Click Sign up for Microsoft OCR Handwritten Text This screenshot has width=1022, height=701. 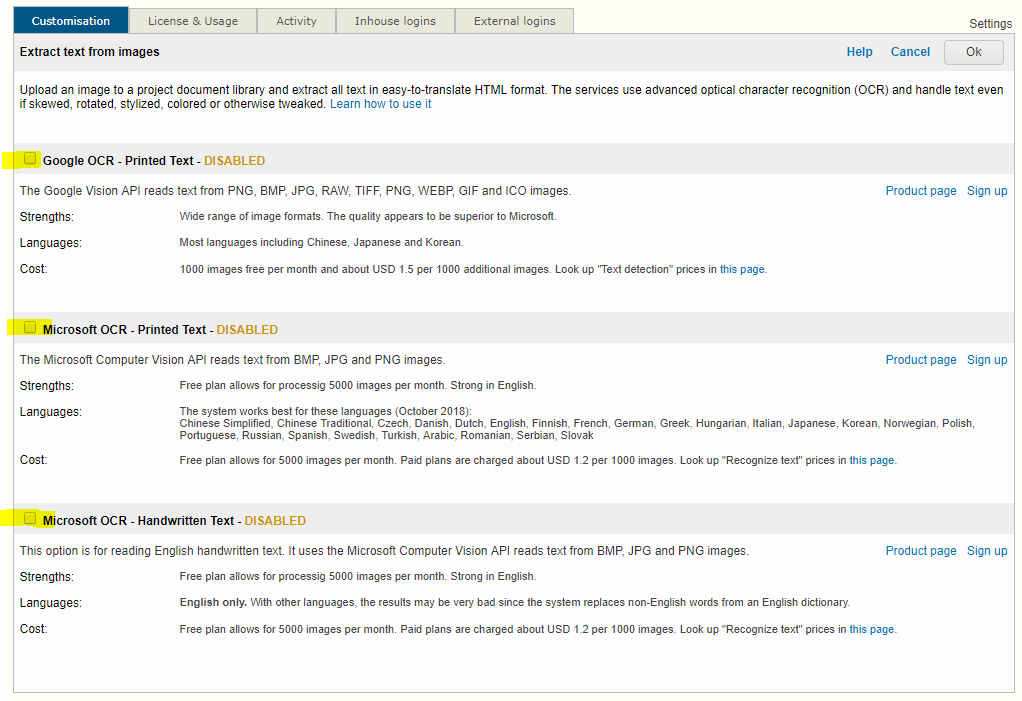coord(987,551)
